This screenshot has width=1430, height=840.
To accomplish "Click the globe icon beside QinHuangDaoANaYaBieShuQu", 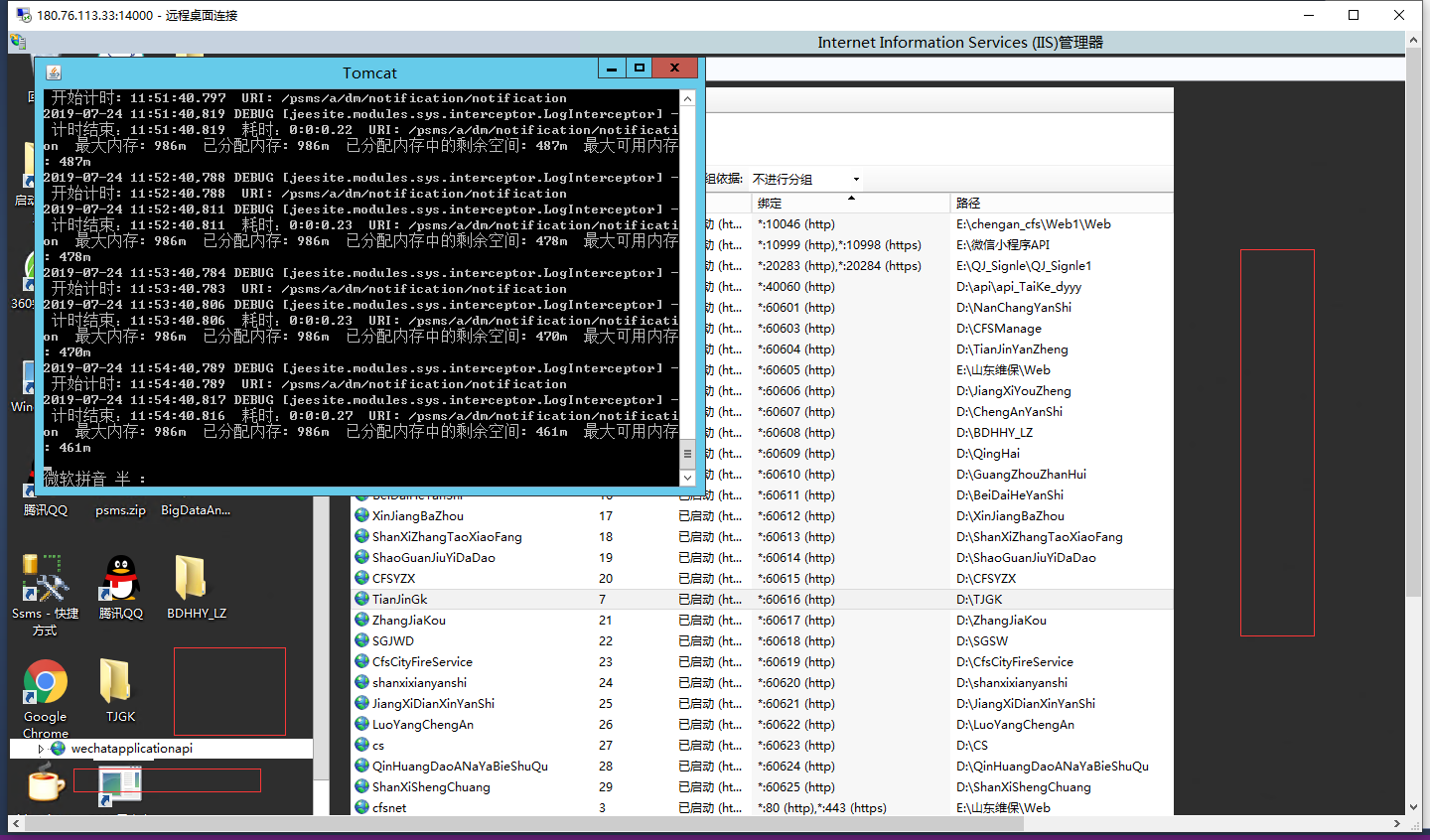I will (x=362, y=766).
